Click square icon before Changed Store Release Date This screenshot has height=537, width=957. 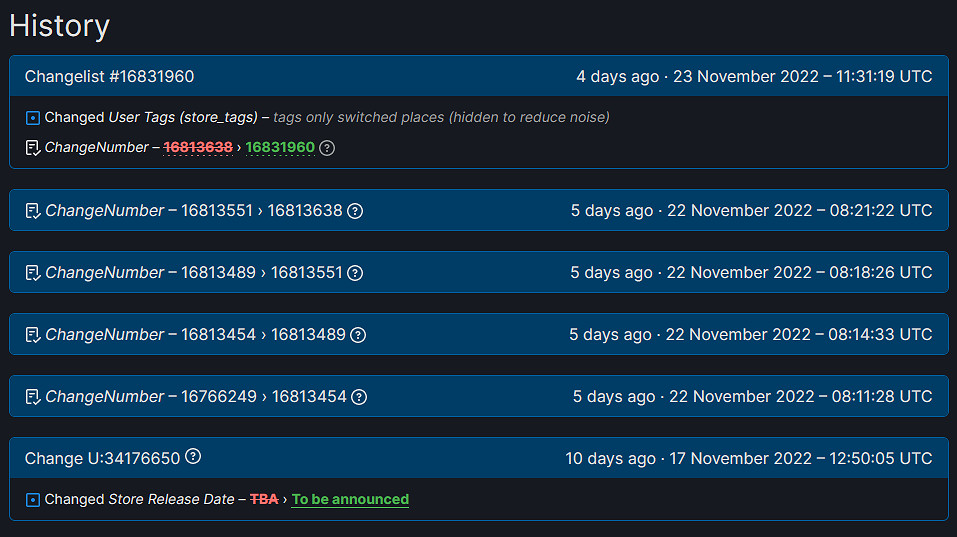click(32, 500)
